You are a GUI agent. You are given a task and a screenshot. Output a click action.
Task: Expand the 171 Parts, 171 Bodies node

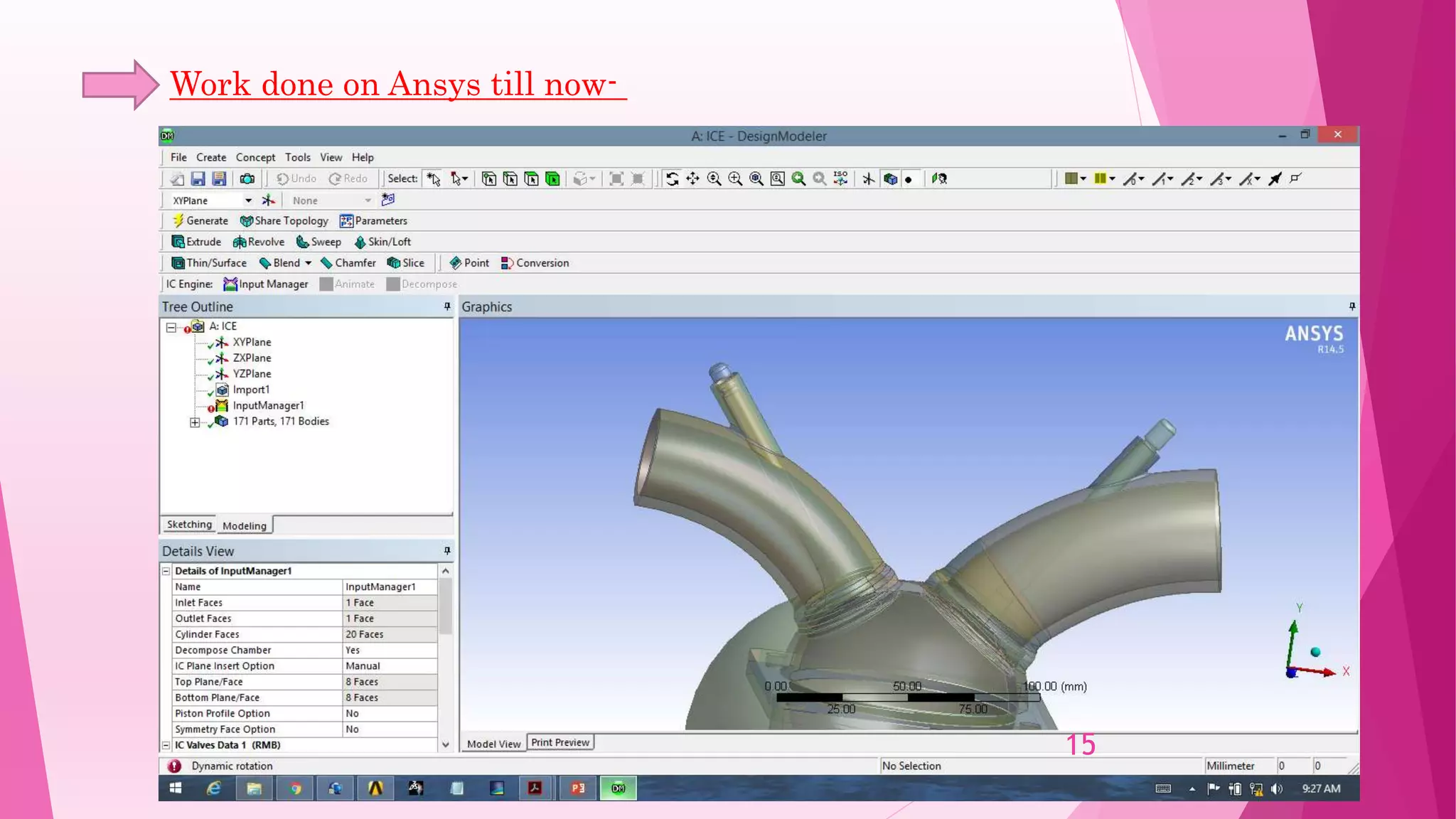pyautogui.click(x=195, y=422)
